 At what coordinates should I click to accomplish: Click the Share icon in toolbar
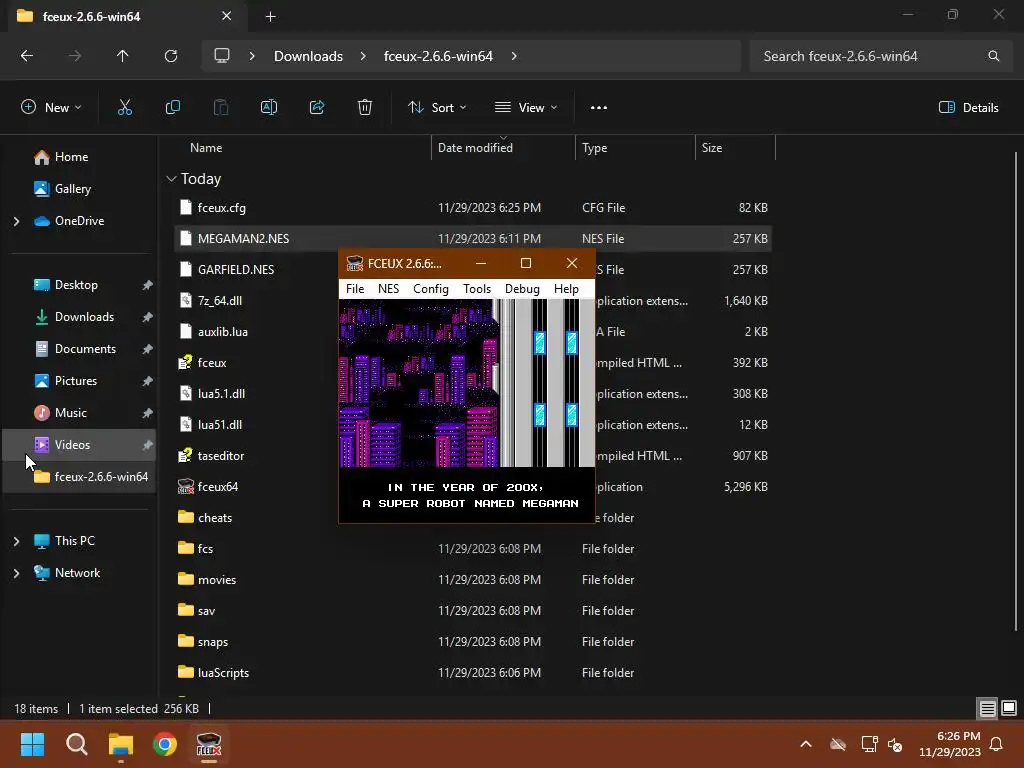[x=317, y=108]
